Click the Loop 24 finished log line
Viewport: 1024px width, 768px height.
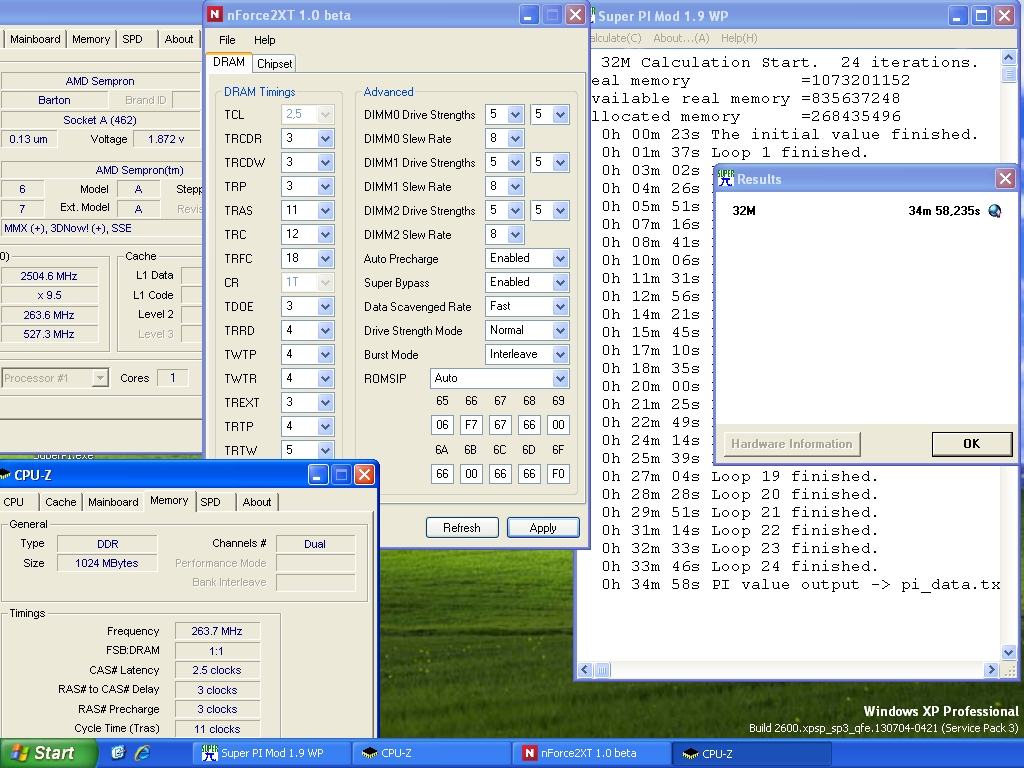click(x=739, y=566)
